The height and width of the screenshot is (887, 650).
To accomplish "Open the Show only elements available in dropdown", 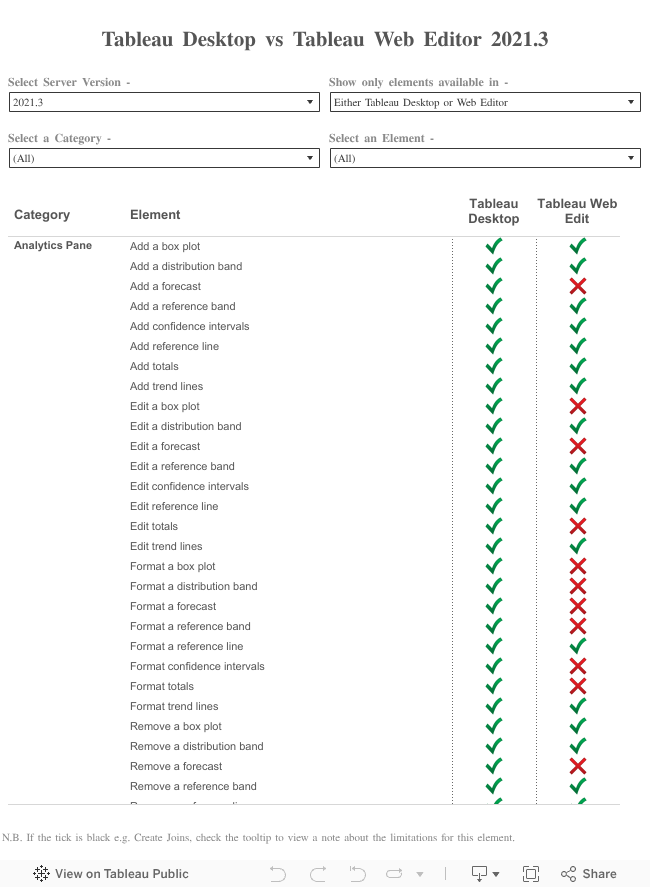I will coord(485,102).
